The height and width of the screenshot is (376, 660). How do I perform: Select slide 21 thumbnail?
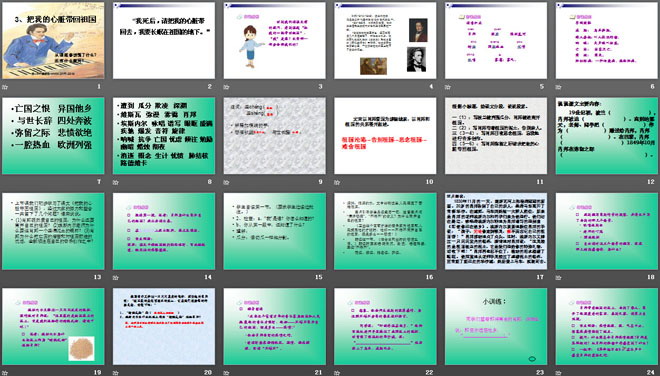[274, 326]
